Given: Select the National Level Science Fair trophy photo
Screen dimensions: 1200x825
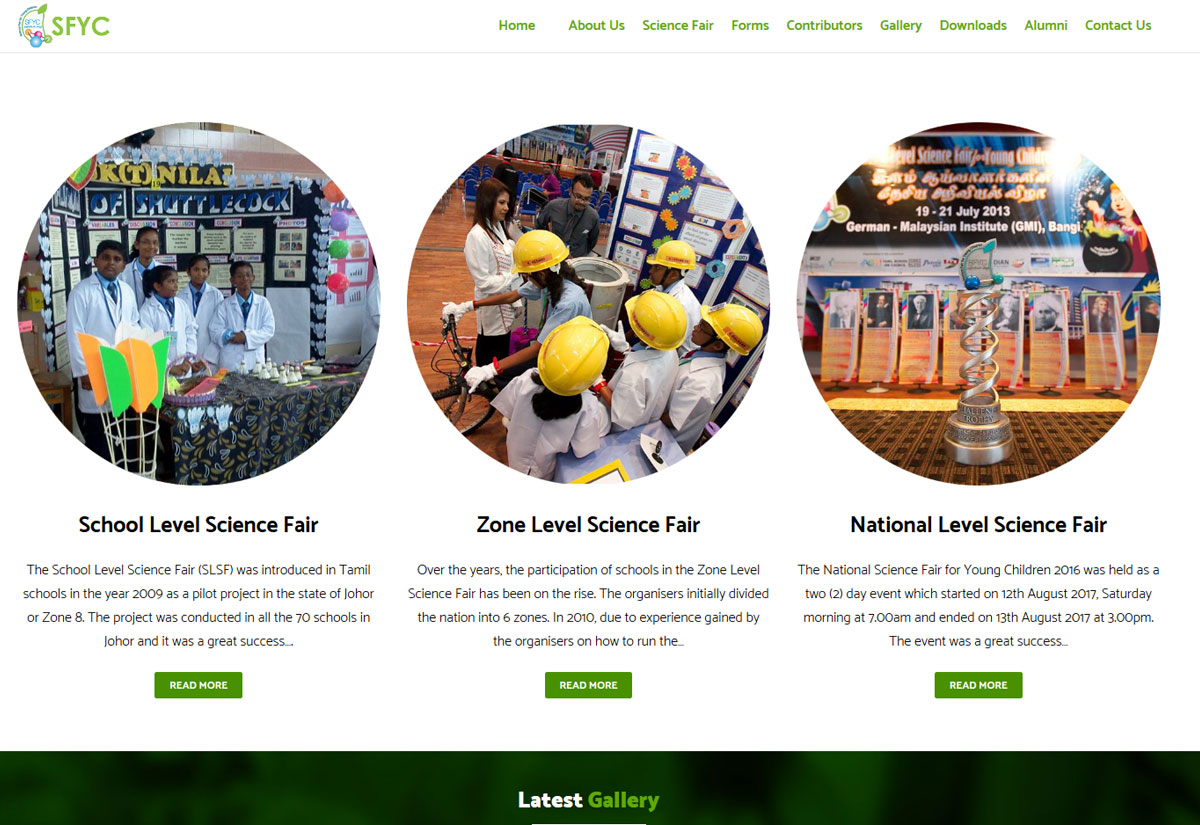Looking at the screenshot, I should [x=978, y=304].
